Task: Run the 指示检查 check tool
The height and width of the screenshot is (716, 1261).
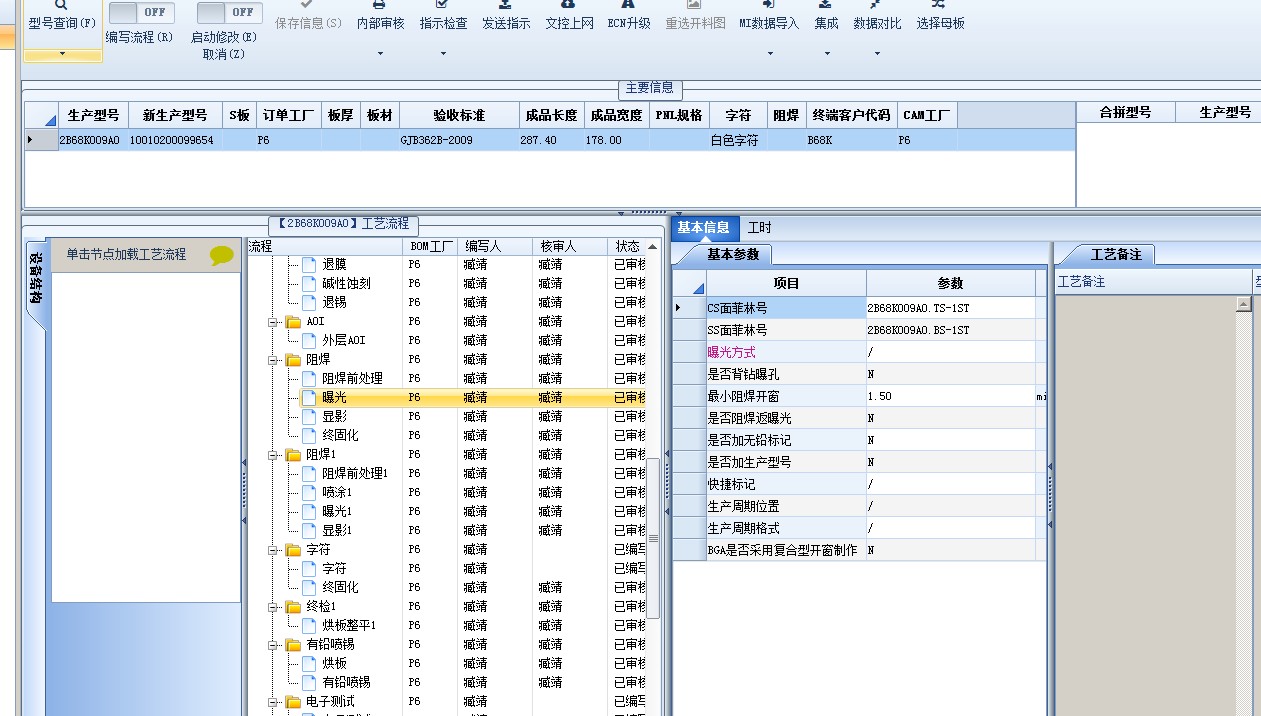Action: 443,16
